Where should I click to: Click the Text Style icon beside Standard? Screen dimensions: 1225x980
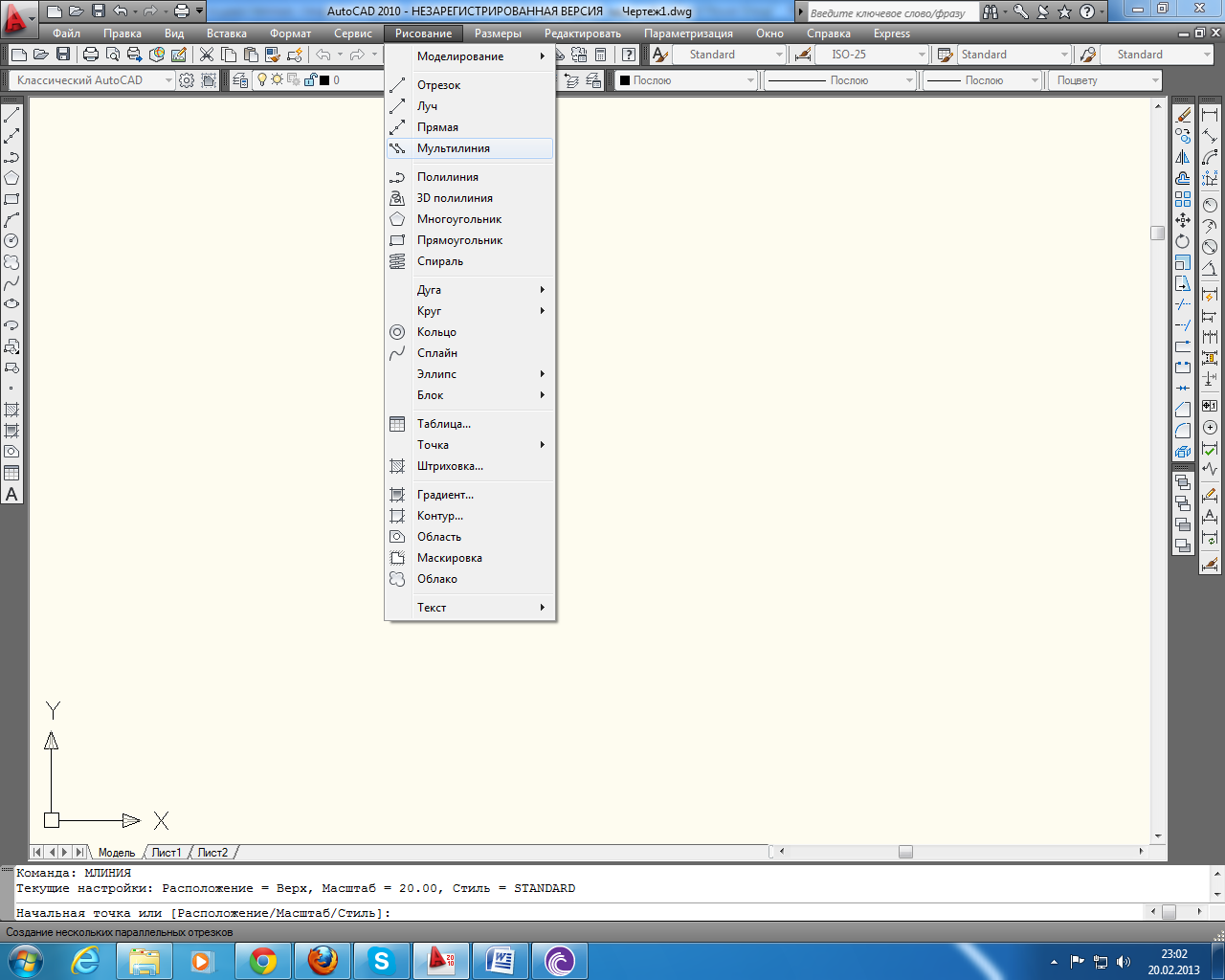coord(660,55)
